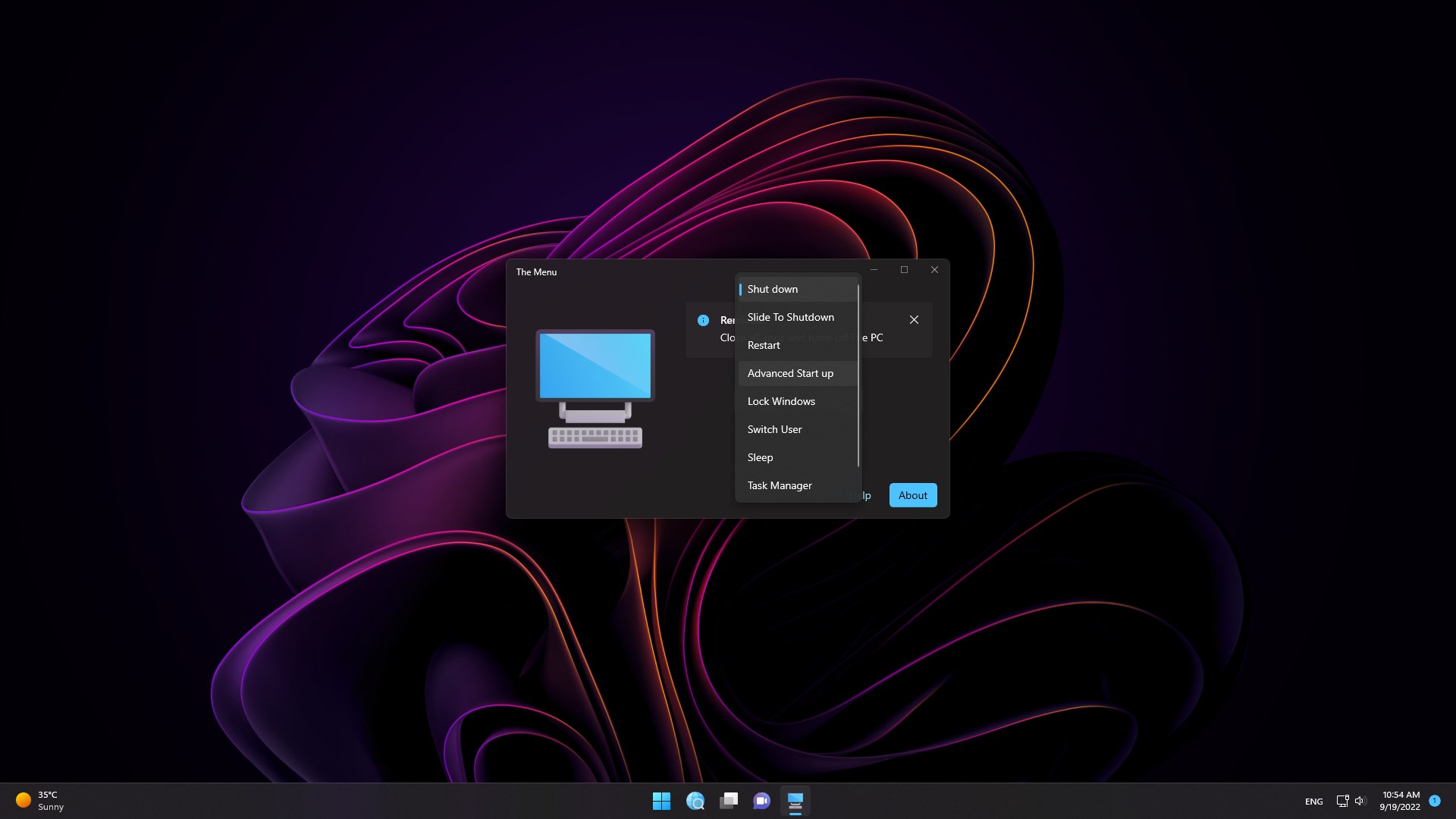
Task: Open the volume tray icon
Action: (x=1360, y=801)
